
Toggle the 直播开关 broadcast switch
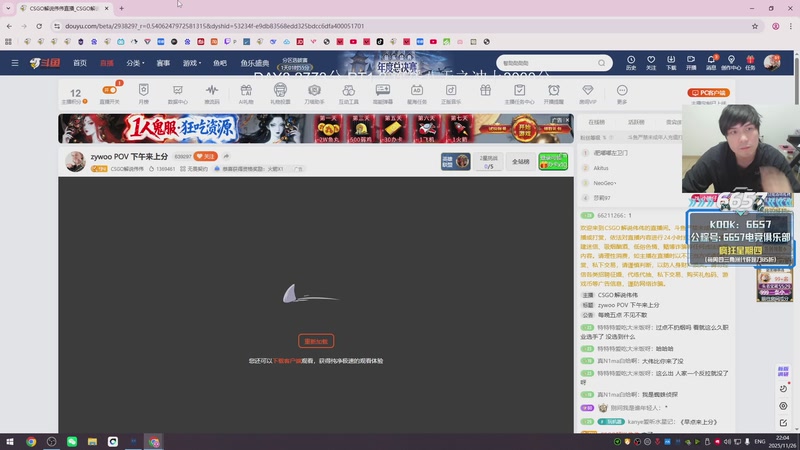[110, 93]
